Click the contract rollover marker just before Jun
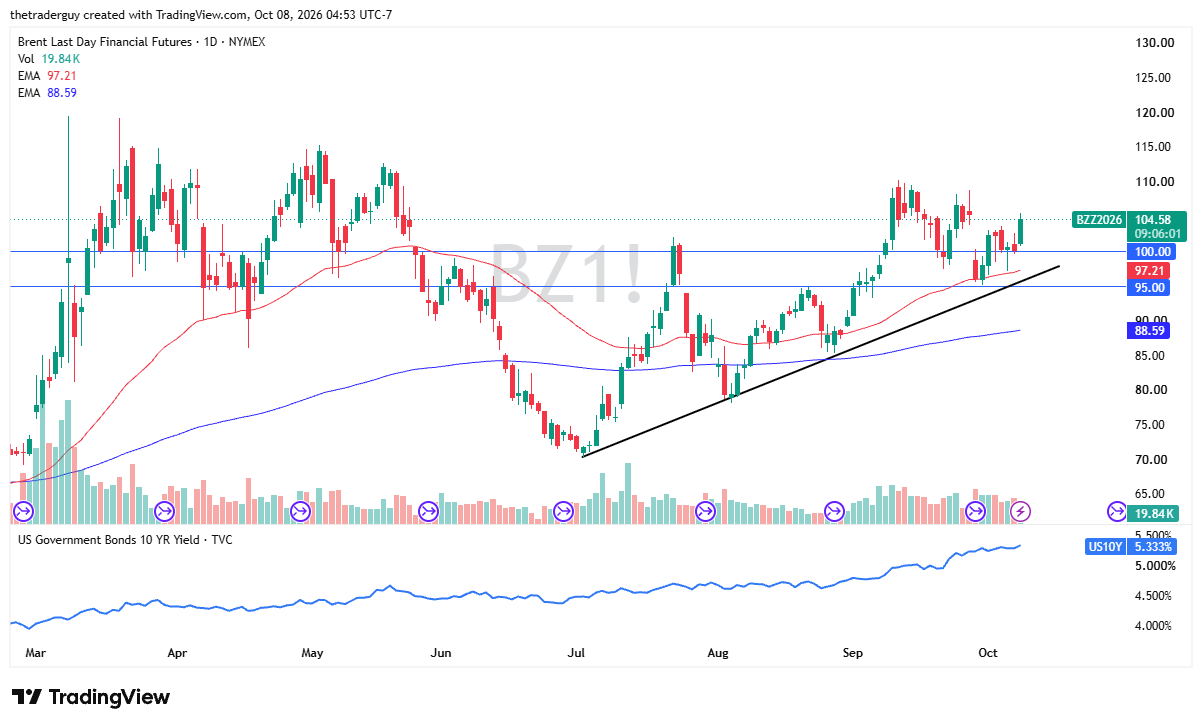1202x727 pixels. click(x=429, y=512)
